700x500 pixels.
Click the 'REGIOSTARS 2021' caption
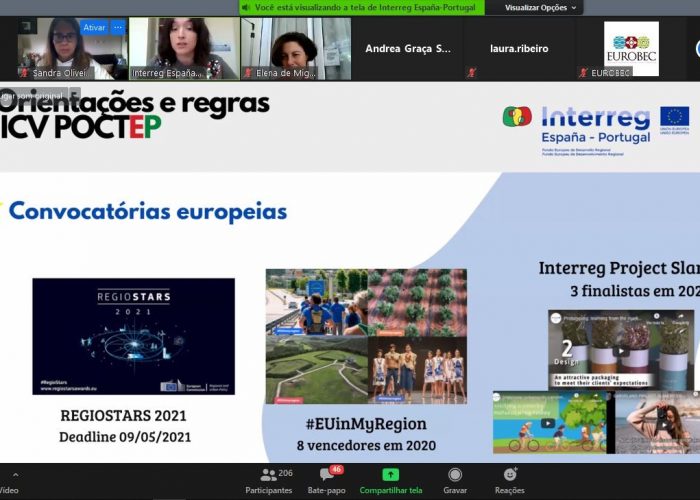[124, 415]
